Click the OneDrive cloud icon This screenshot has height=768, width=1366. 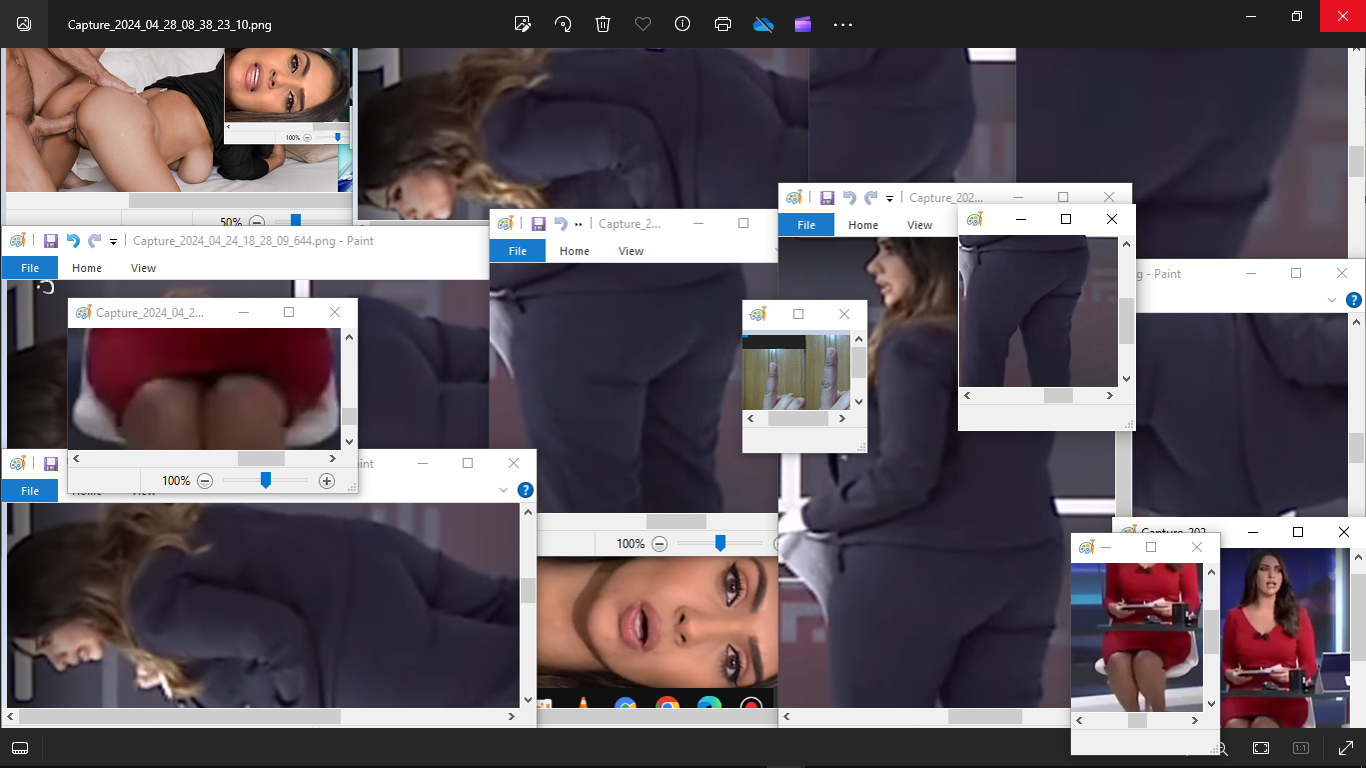(764, 24)
